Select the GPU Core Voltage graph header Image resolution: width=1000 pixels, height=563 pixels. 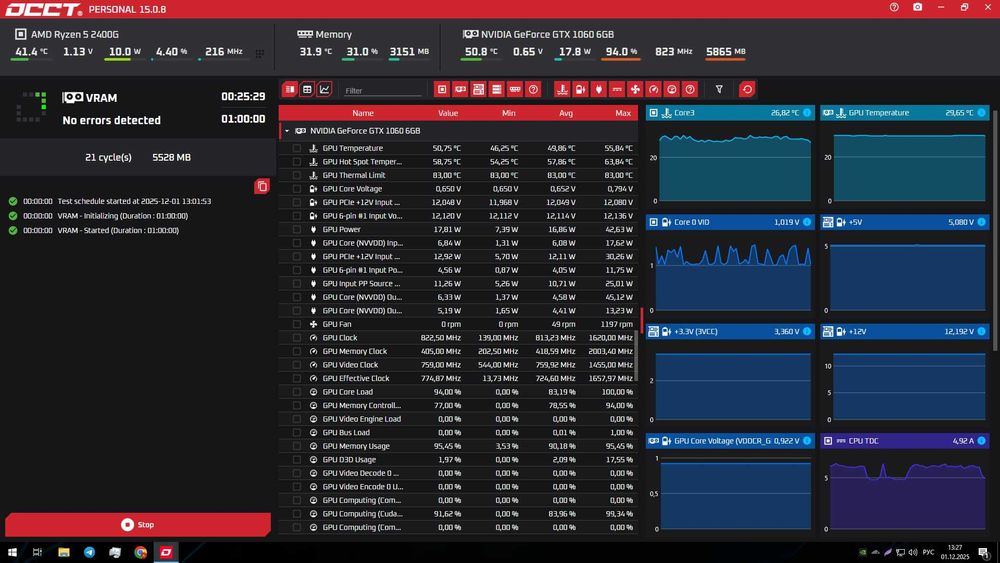(x=730, y=441)
